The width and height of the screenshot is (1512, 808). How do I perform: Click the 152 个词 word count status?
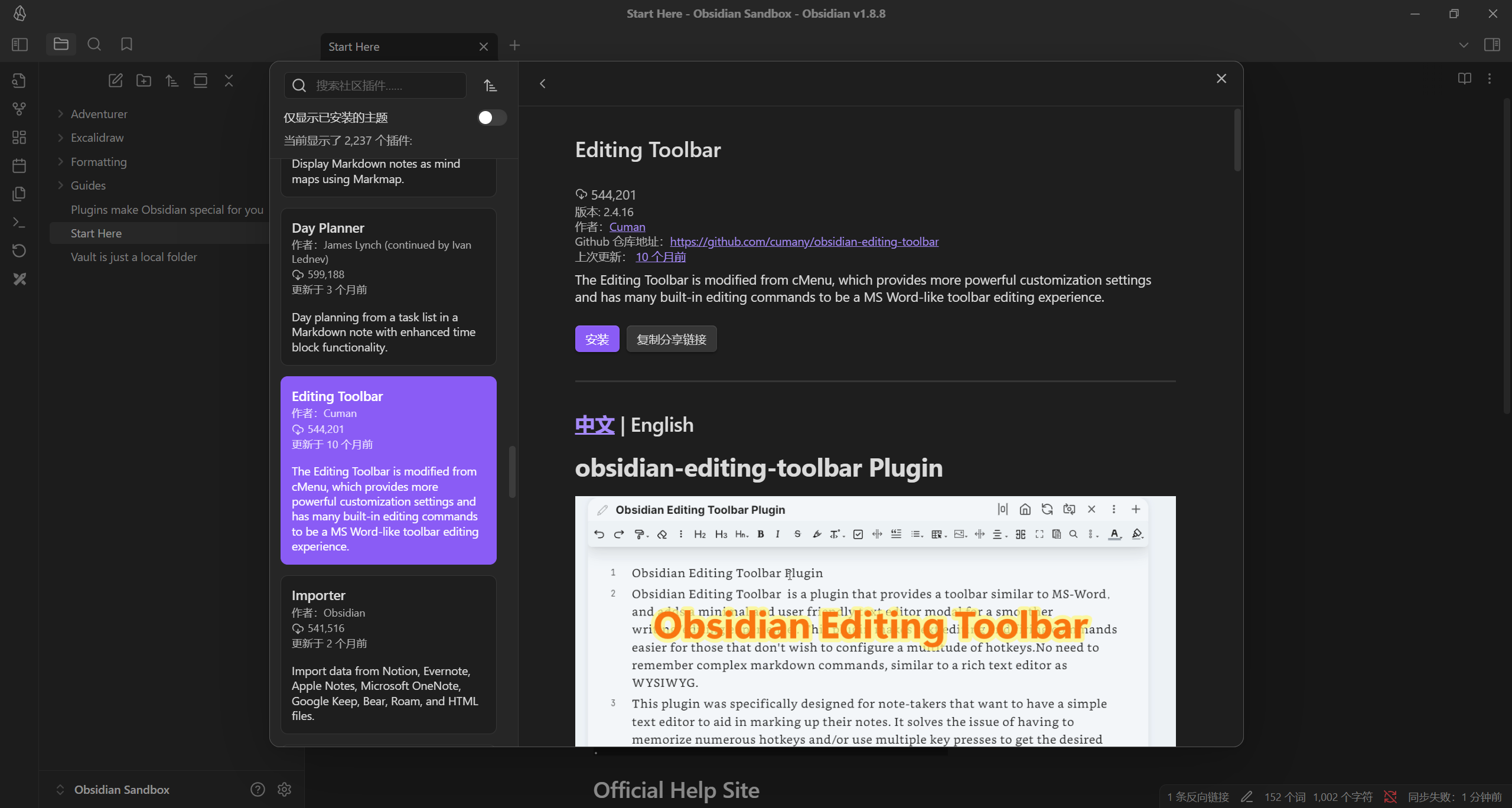(1285, 797)
